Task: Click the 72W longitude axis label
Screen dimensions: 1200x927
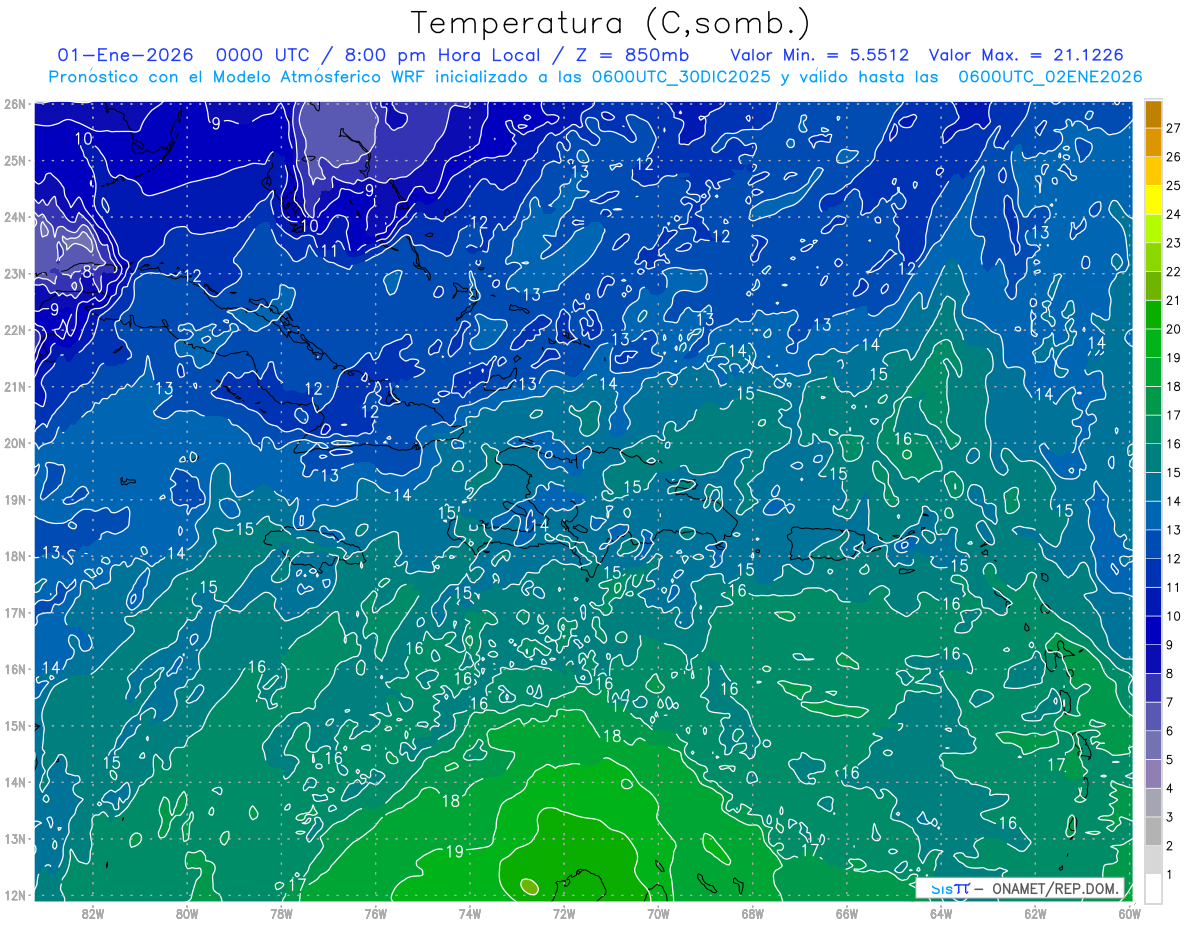Action: [x=564, y=913]
